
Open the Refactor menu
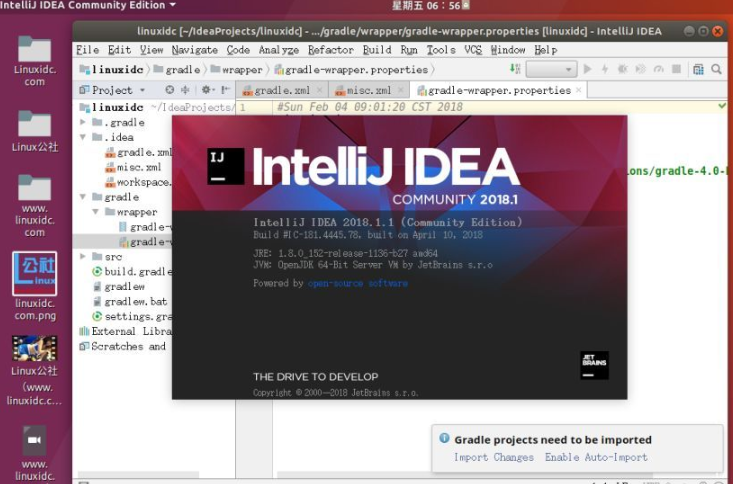(331, 50)
